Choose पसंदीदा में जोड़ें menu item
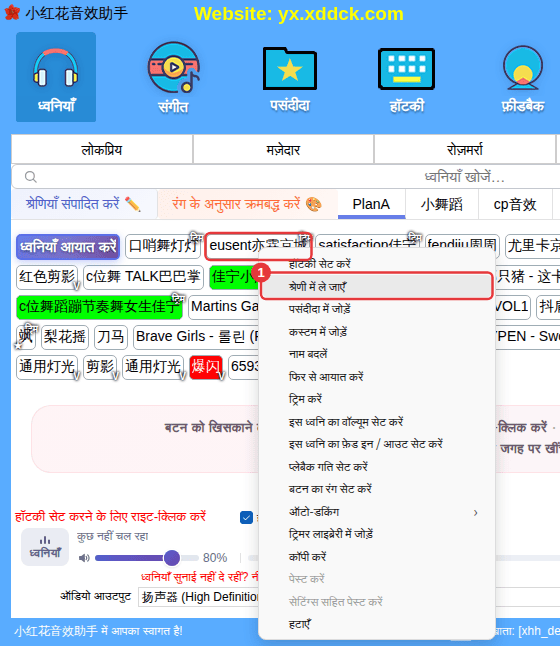The image size is (560, 646). 377,309
